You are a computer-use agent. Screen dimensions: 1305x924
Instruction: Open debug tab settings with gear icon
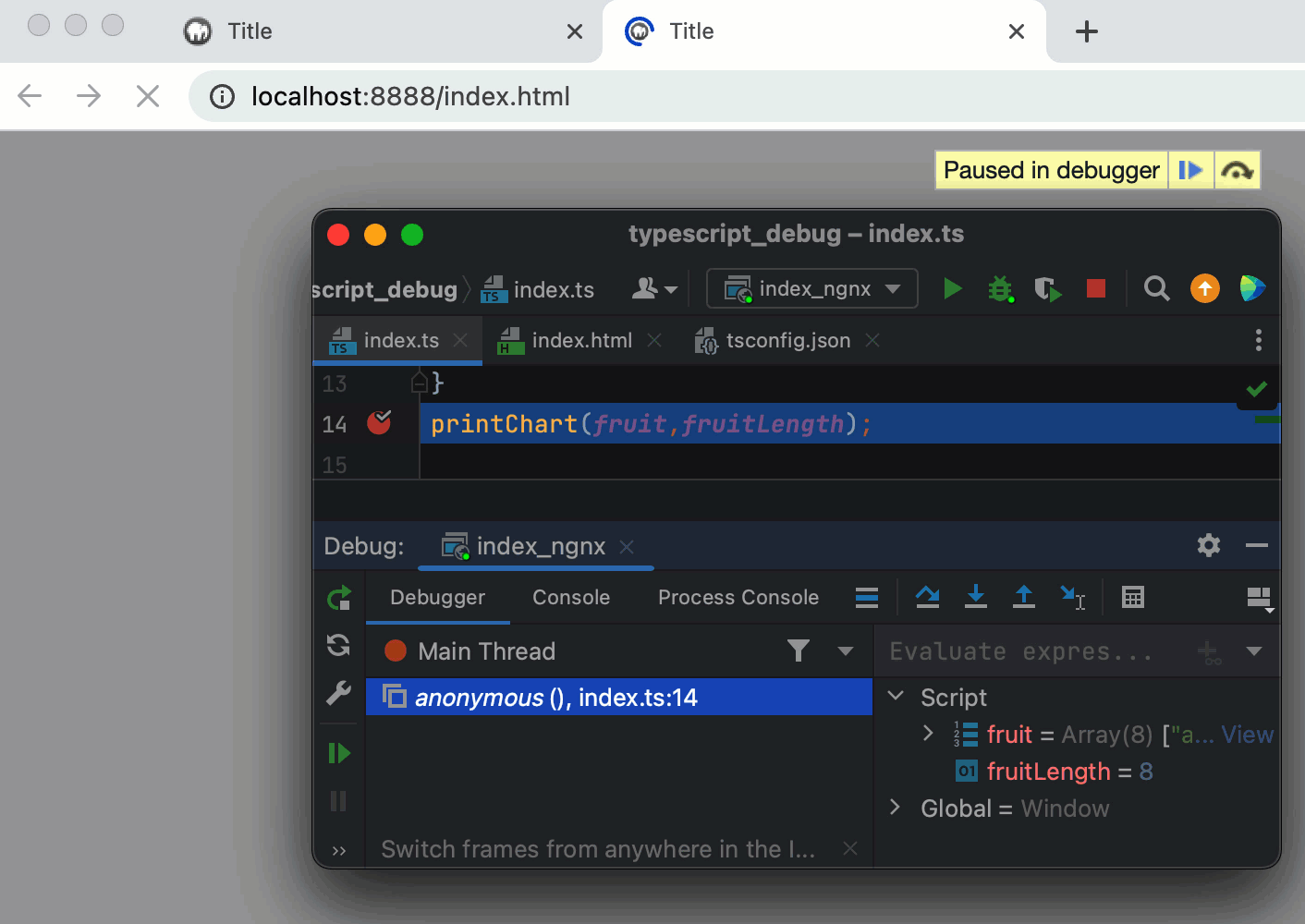(x=1208, y=545)
